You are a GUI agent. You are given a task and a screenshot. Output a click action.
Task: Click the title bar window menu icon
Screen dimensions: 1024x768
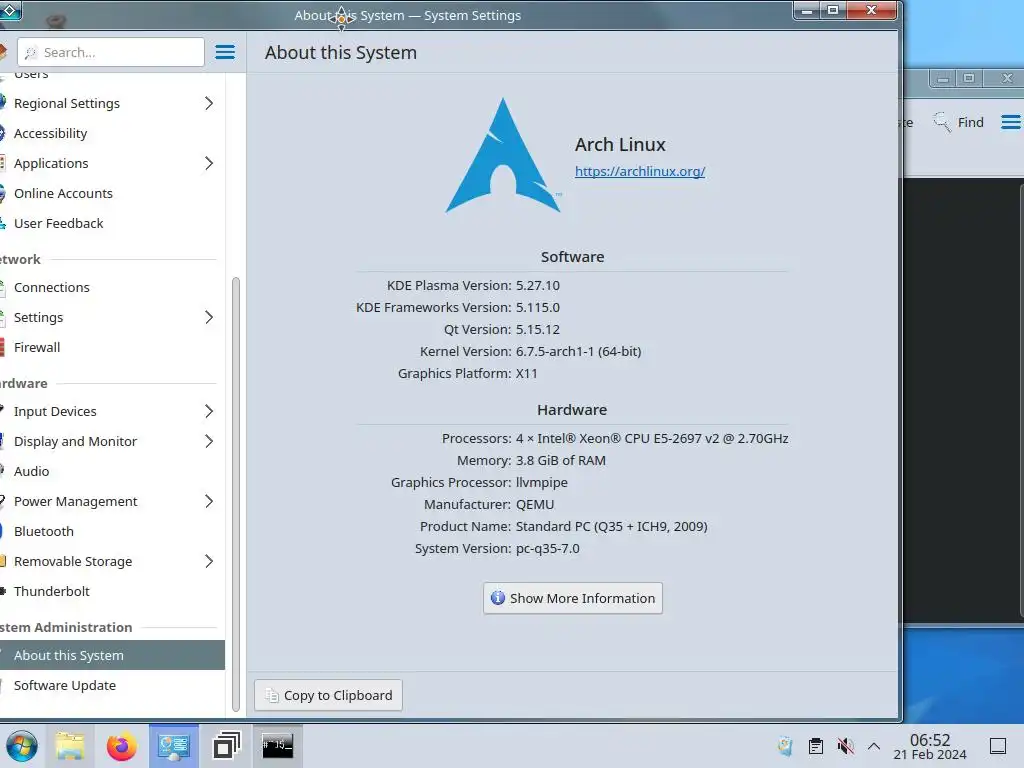(x=9, y=10)
